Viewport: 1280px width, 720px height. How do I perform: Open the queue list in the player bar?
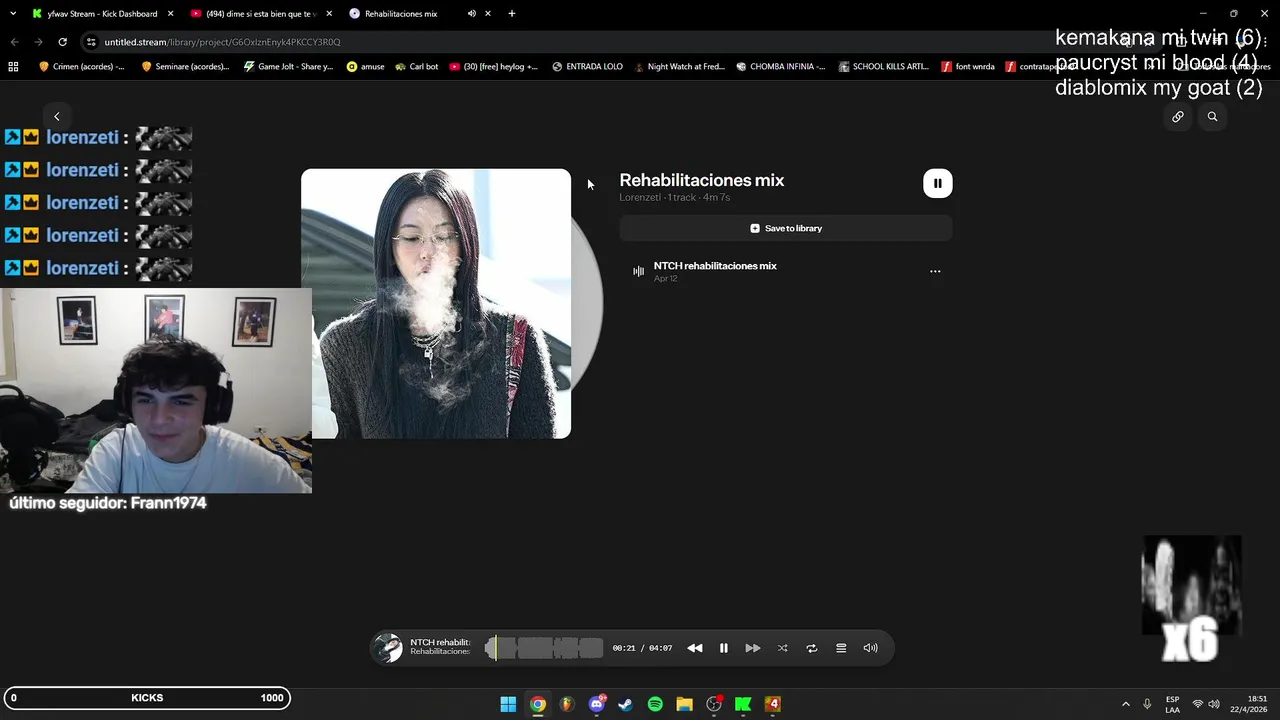point(841,648)
